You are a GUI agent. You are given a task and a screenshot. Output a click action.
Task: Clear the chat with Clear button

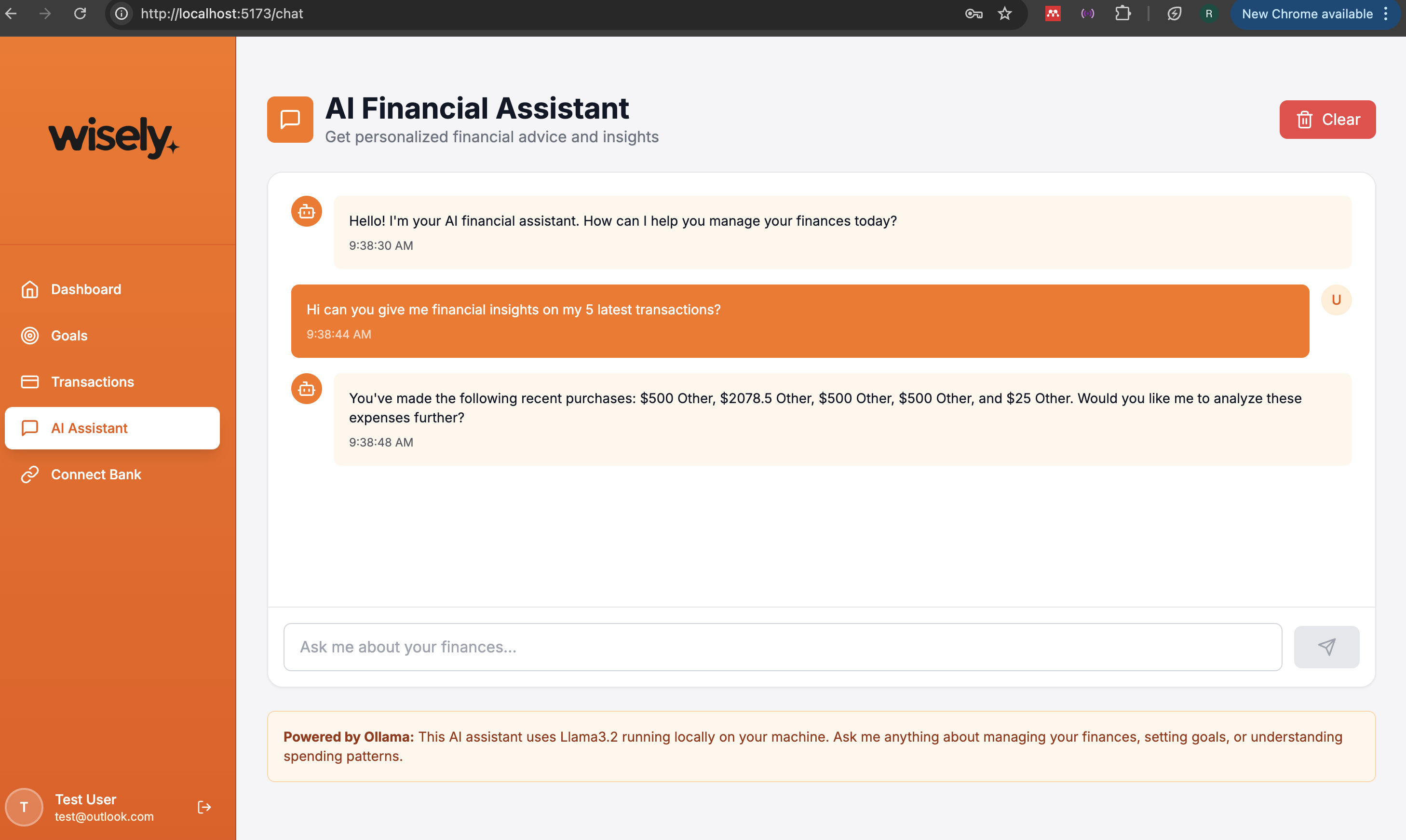tap(1327, 120)
